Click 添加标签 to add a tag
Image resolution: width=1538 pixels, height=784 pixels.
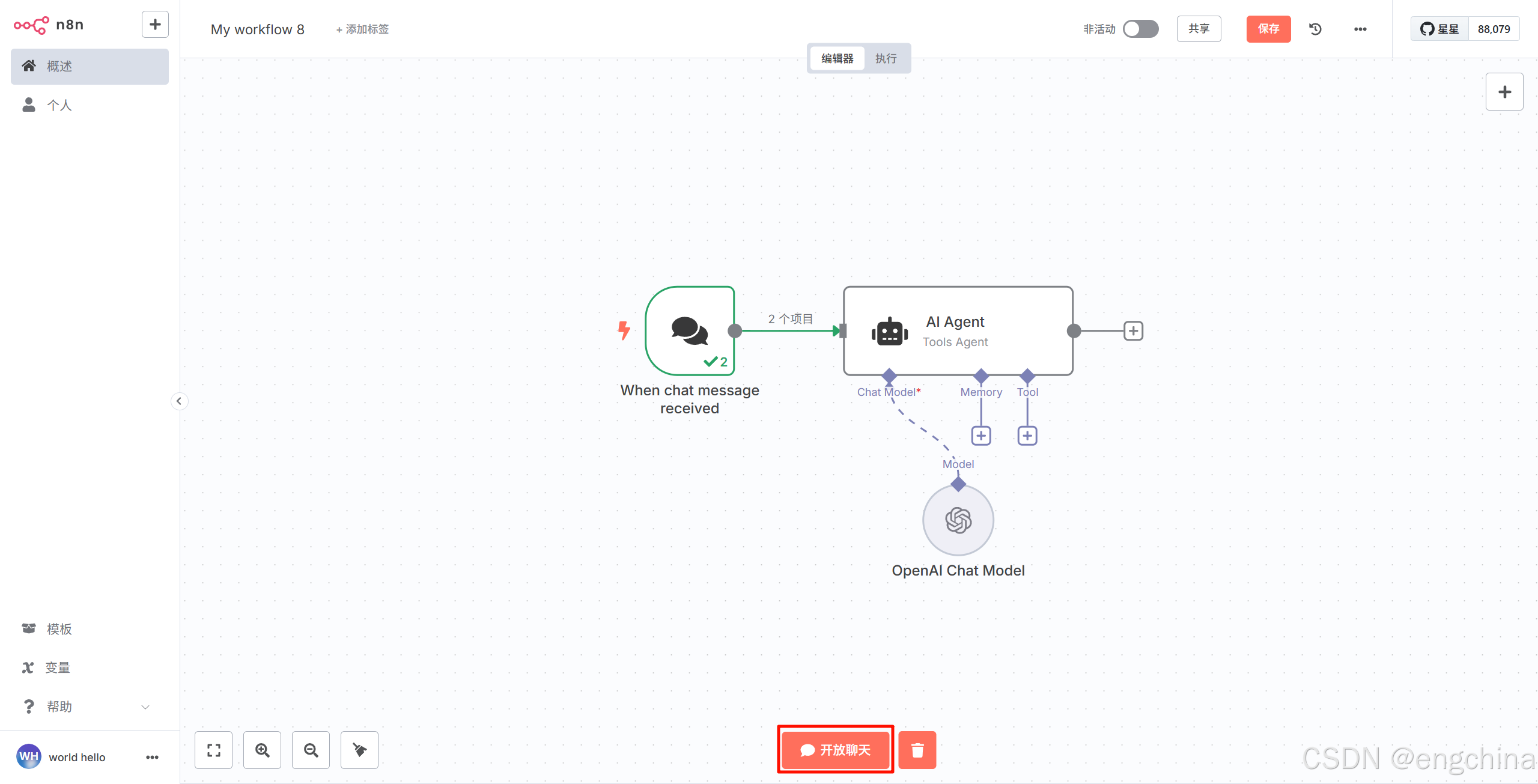coord(362,29)
